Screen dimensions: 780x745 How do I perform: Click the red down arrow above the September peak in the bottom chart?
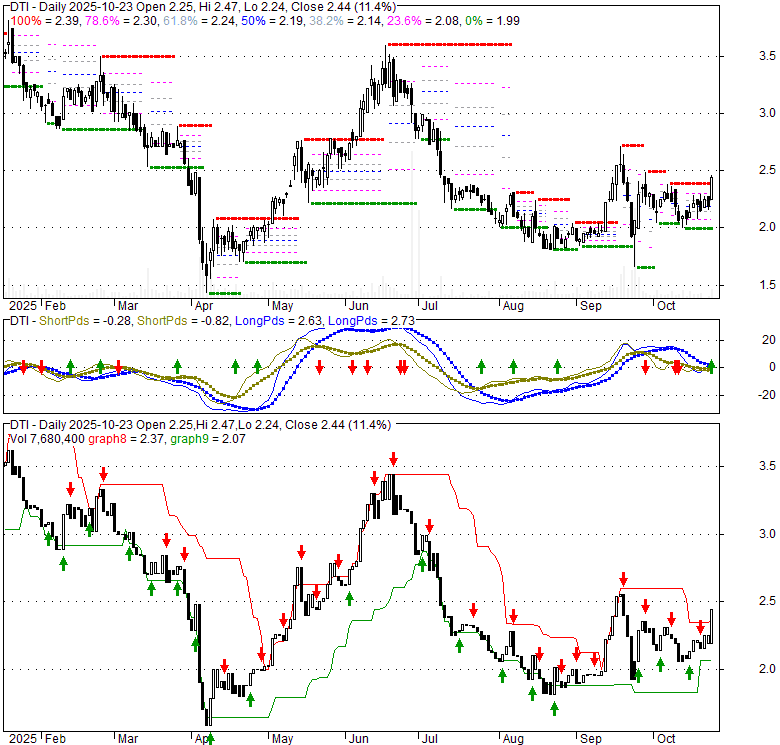click(623, 578)
